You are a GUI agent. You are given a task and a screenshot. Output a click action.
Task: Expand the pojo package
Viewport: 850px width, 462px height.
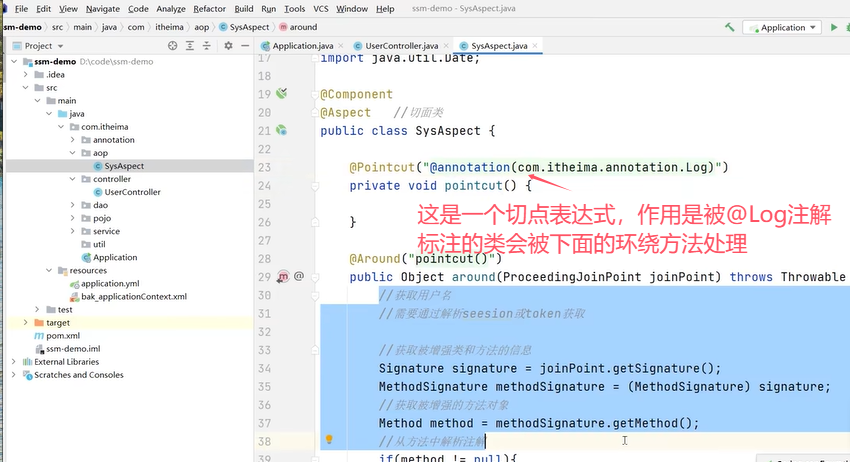[x=72, y=218]
